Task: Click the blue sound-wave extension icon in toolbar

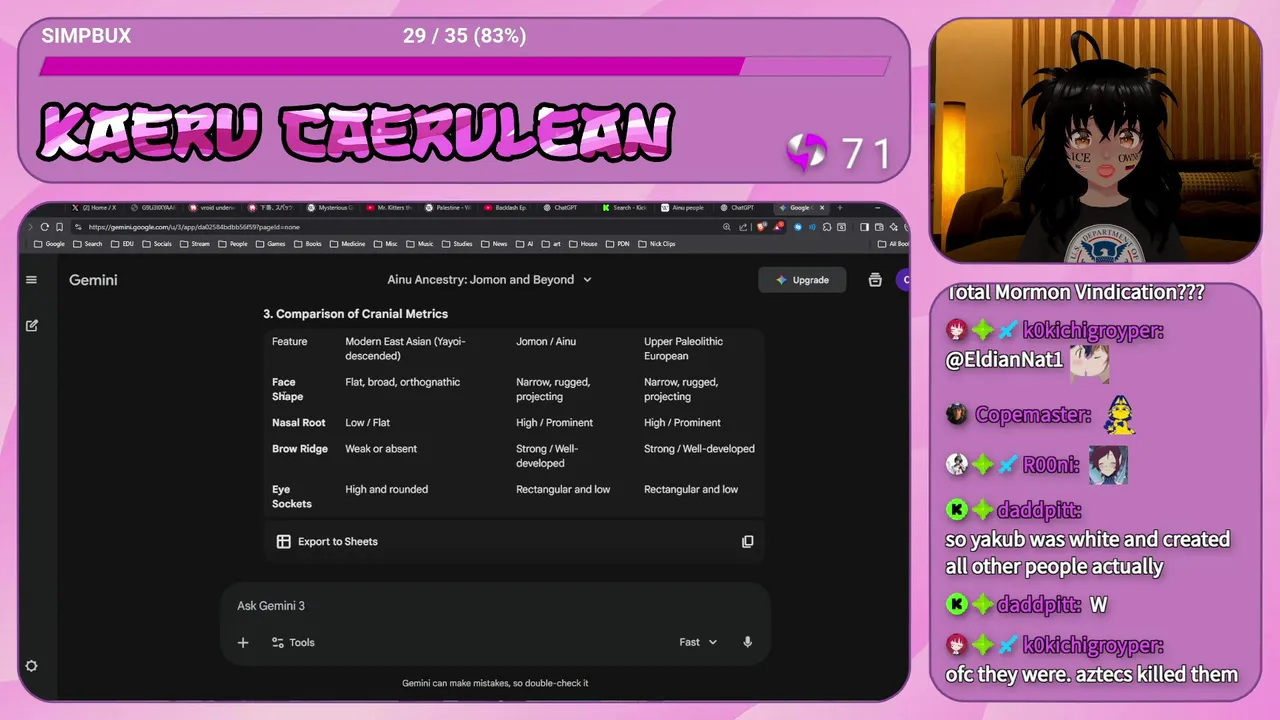Action: click(x=812, y=227)
